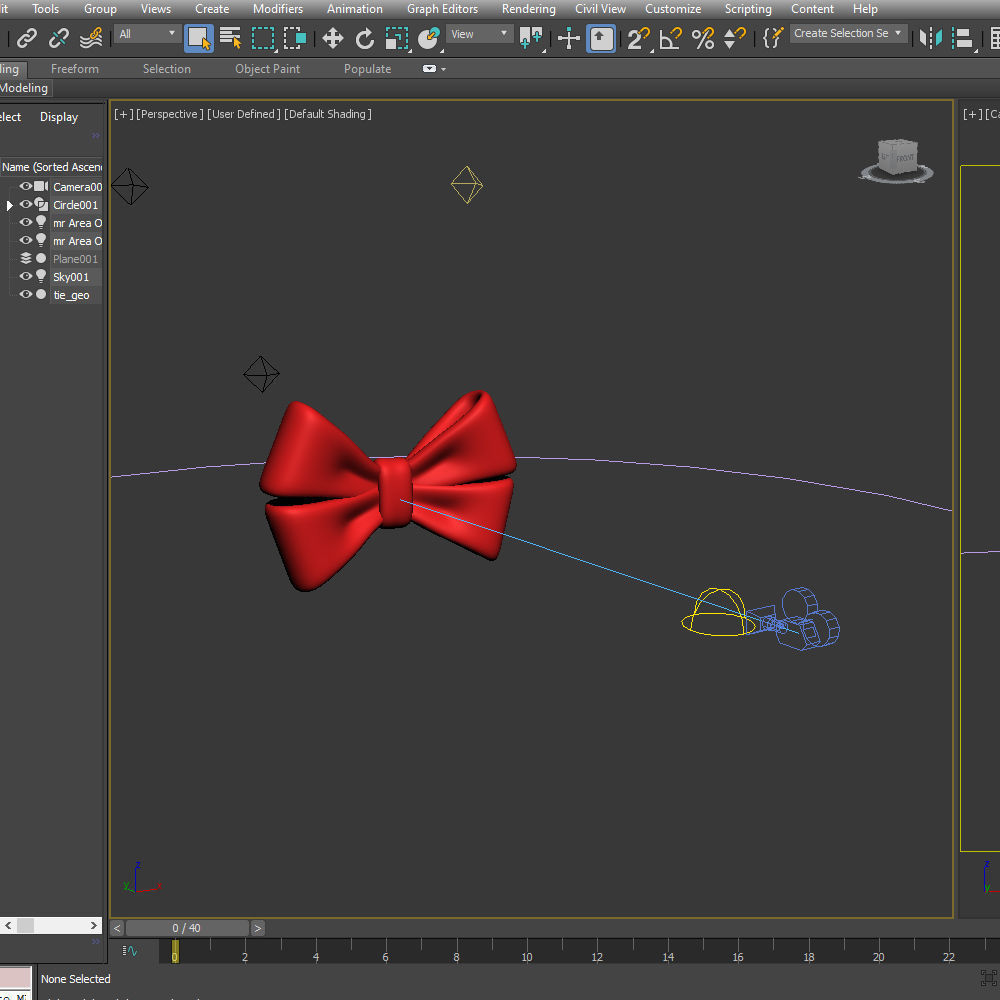Click the Mirror tool icon
The image size is (1000, 1000).
931,38
